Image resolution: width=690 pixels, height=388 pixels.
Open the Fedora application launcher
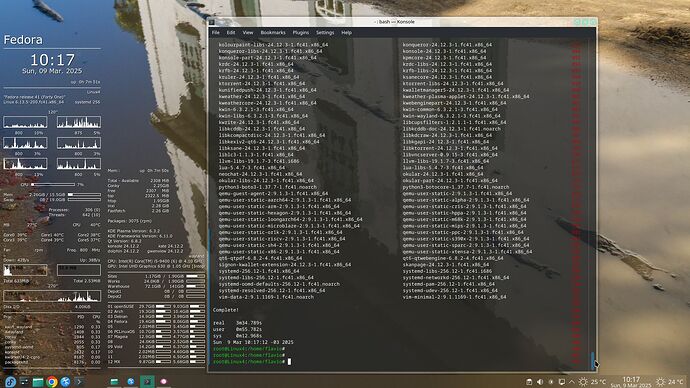(10, 381)
